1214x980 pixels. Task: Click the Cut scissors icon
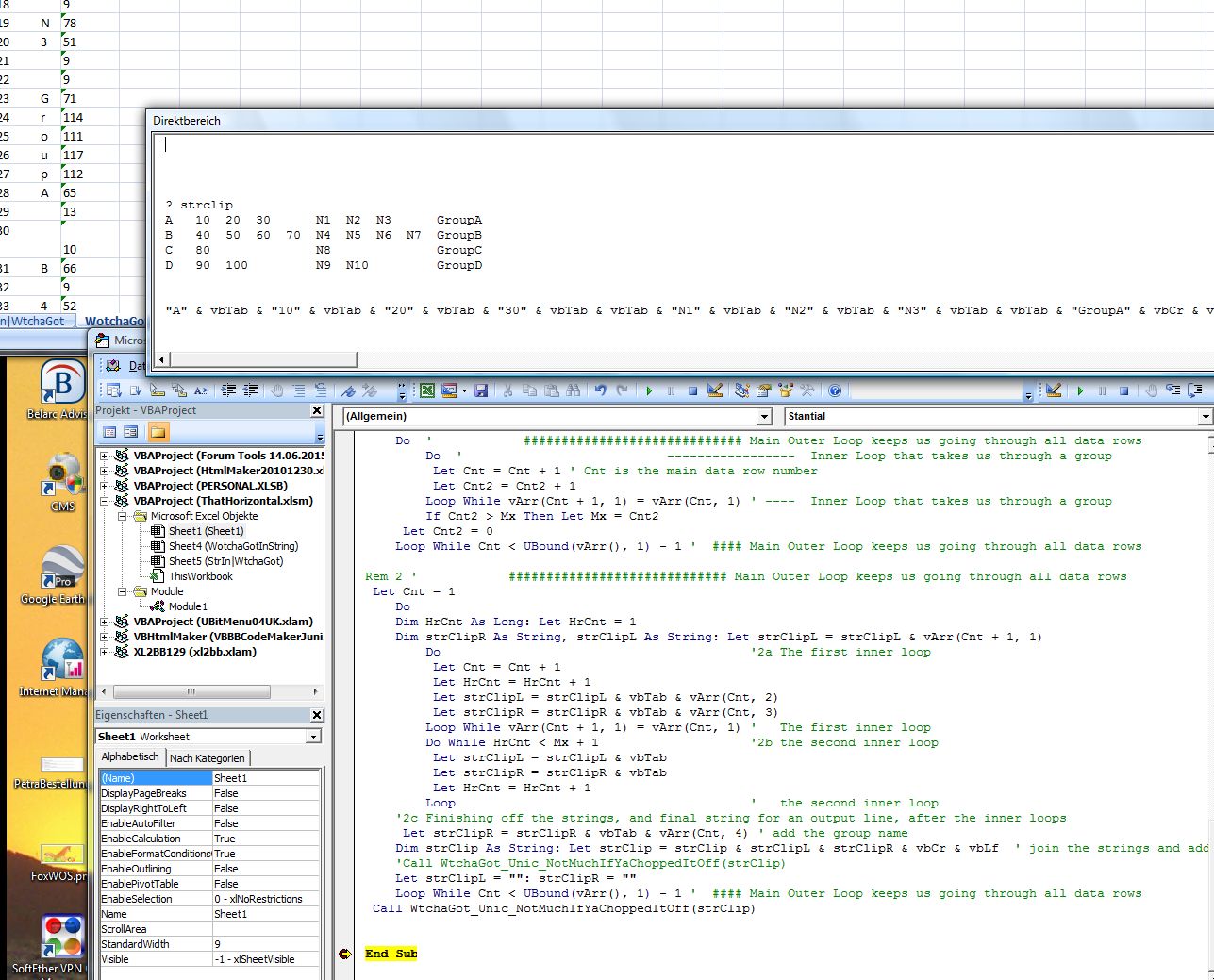click(507, 390)
